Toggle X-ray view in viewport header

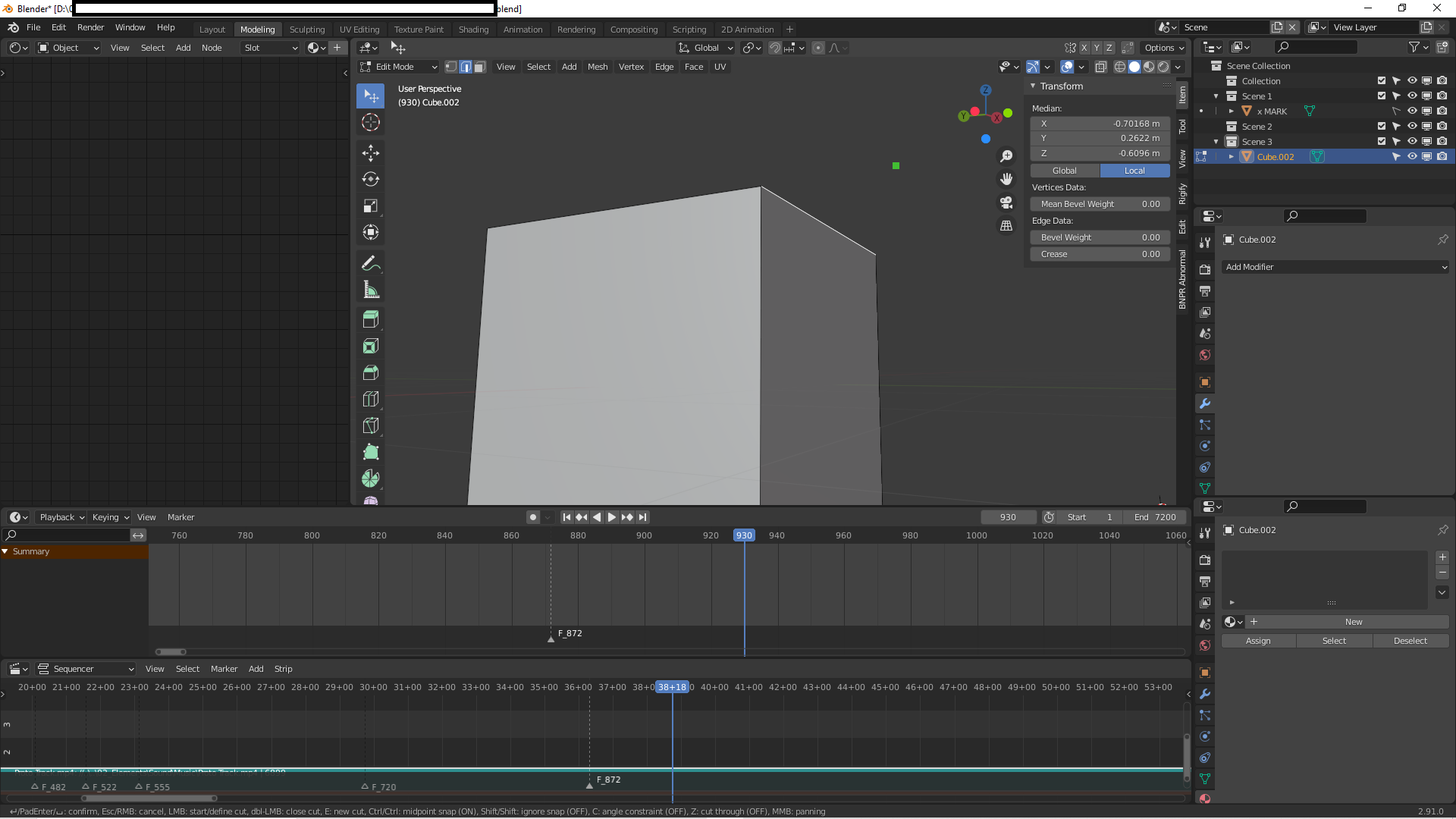(x=1101, y=67)
